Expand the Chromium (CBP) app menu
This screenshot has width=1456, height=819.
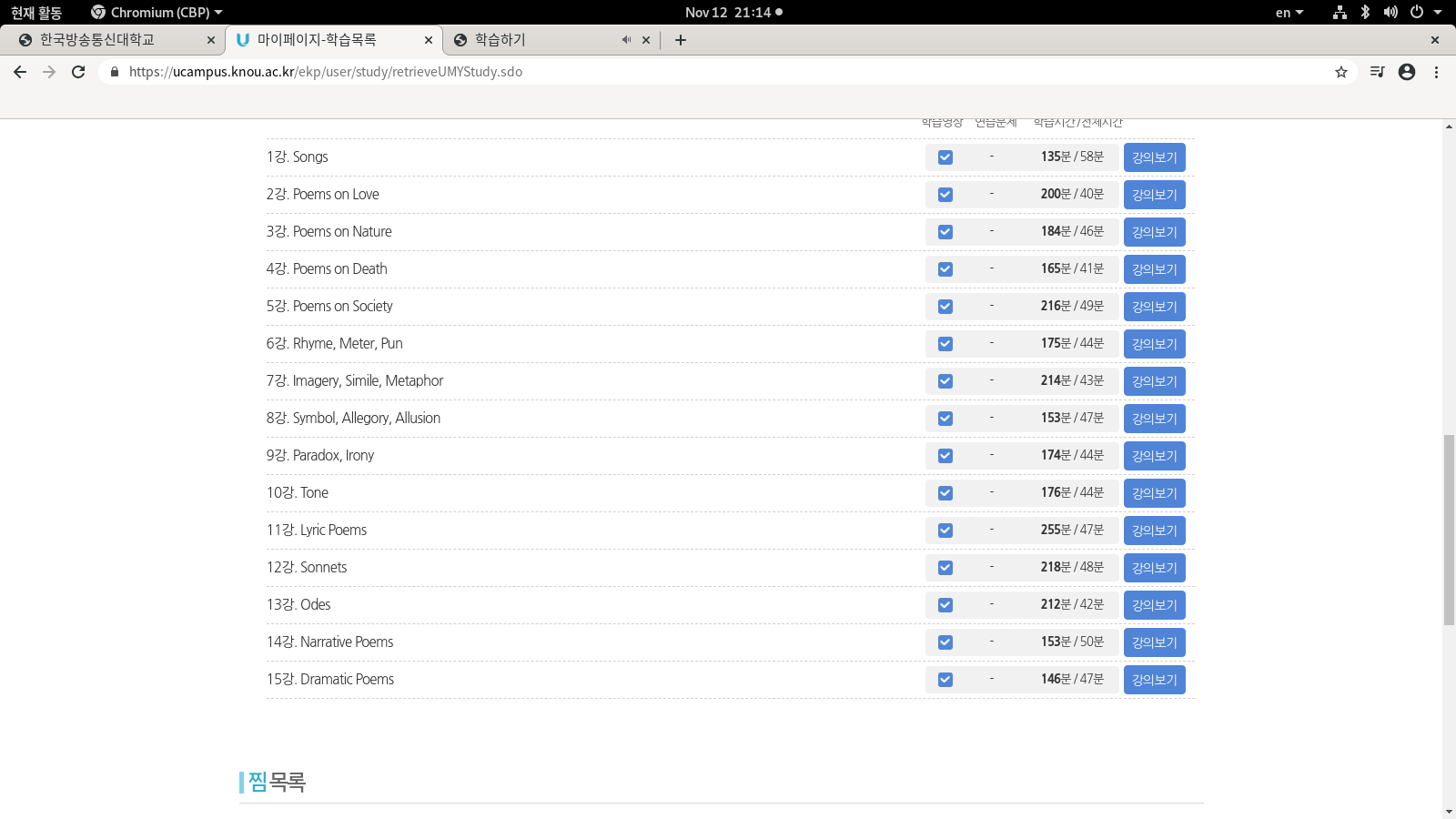click(x=157, y=12)
